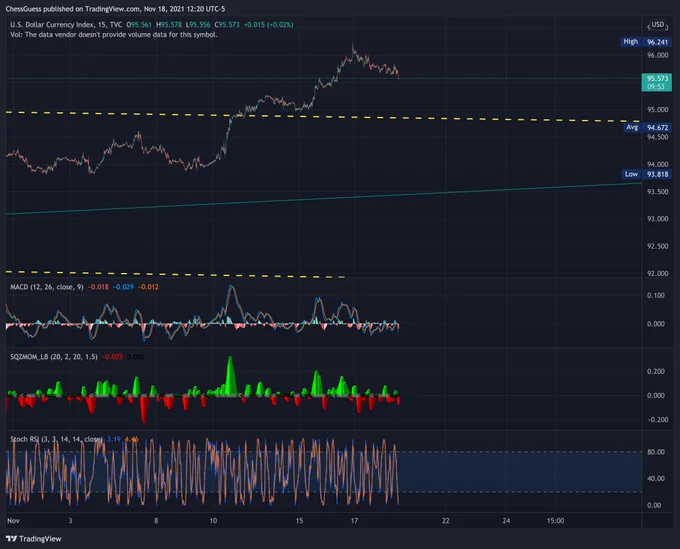
Task: Click the date label 3 on time axis
Action: click(70, 521)
